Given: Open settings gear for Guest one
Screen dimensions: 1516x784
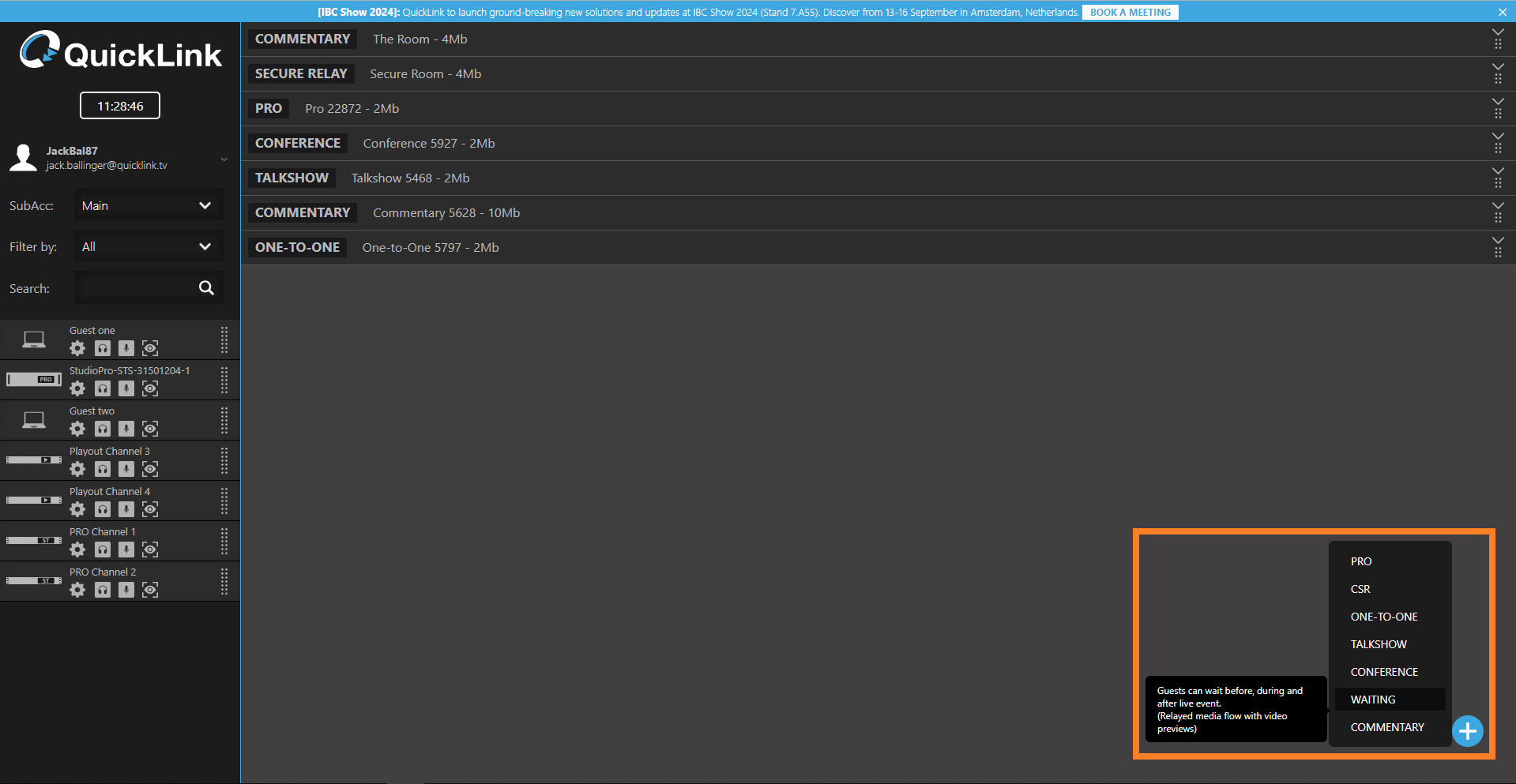Looking at the screenshot, I should coord(77,348).
